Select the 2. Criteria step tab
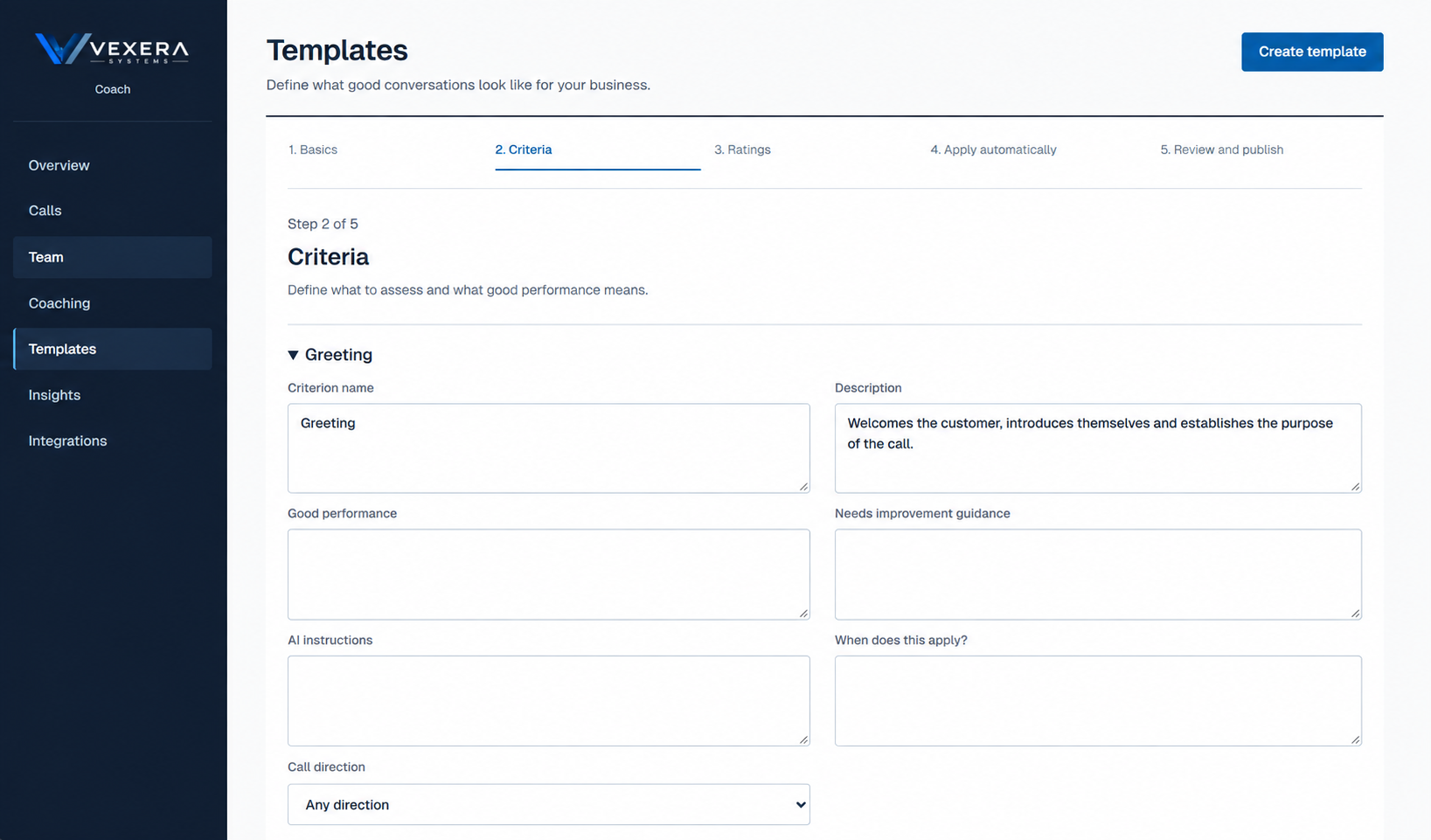Screen dimensions: 1431x840 click(524, 149)
